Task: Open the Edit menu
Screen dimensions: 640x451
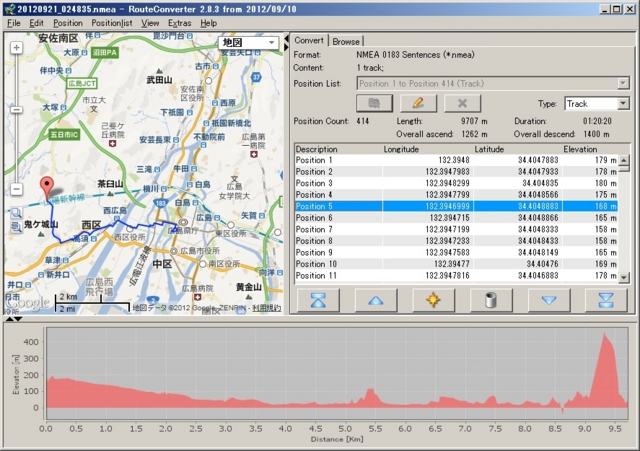Action: click(x=36, y=23)
